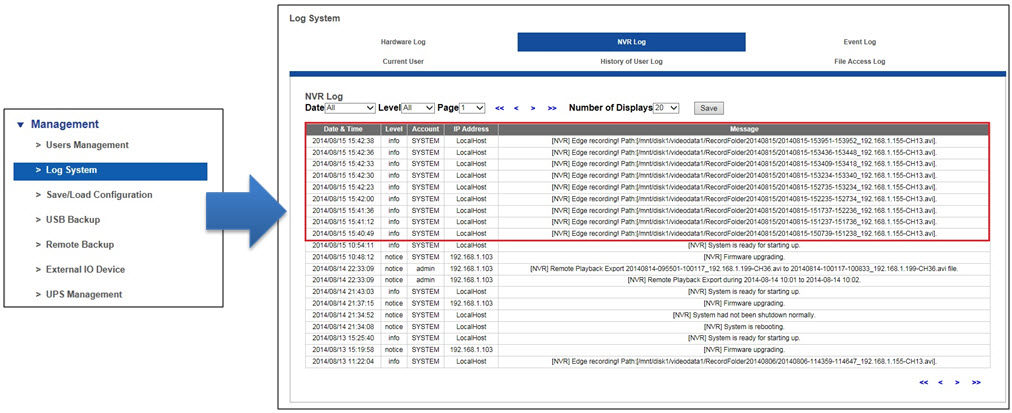Switch to NVR Log tab

[631, 42]
